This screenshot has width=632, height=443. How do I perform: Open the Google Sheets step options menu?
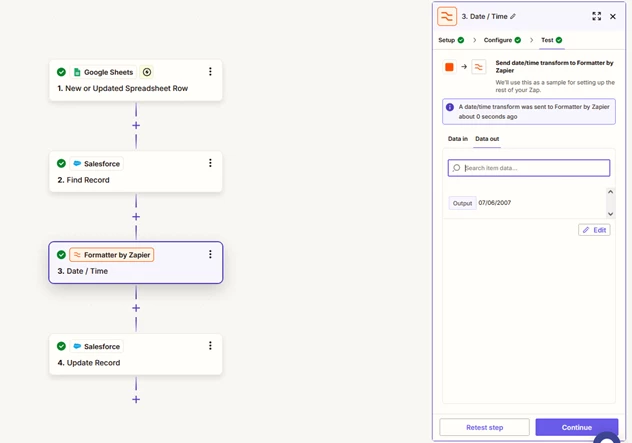click(x=210, y=72)
